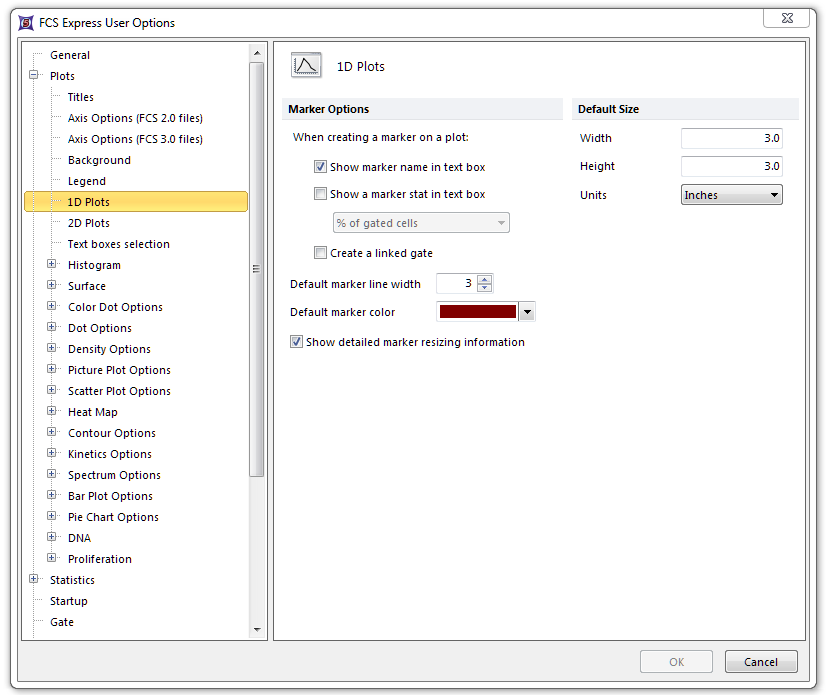Check the Create a linked gate option

[x=320, y=253]
